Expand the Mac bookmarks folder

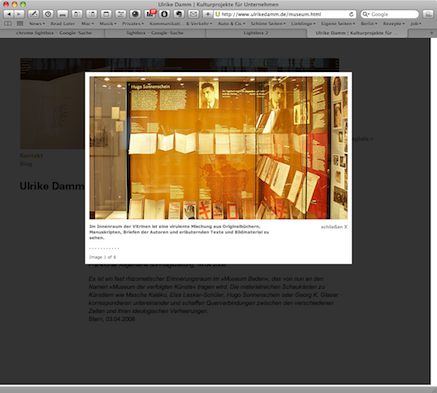tap(87, 24)
